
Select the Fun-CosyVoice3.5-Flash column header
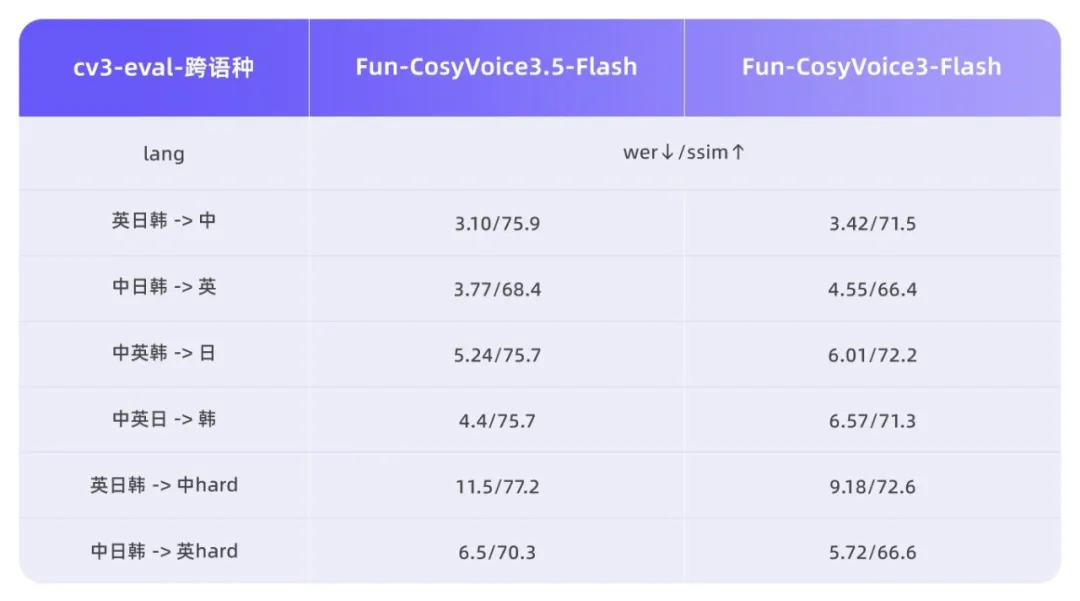pos(496,68)
